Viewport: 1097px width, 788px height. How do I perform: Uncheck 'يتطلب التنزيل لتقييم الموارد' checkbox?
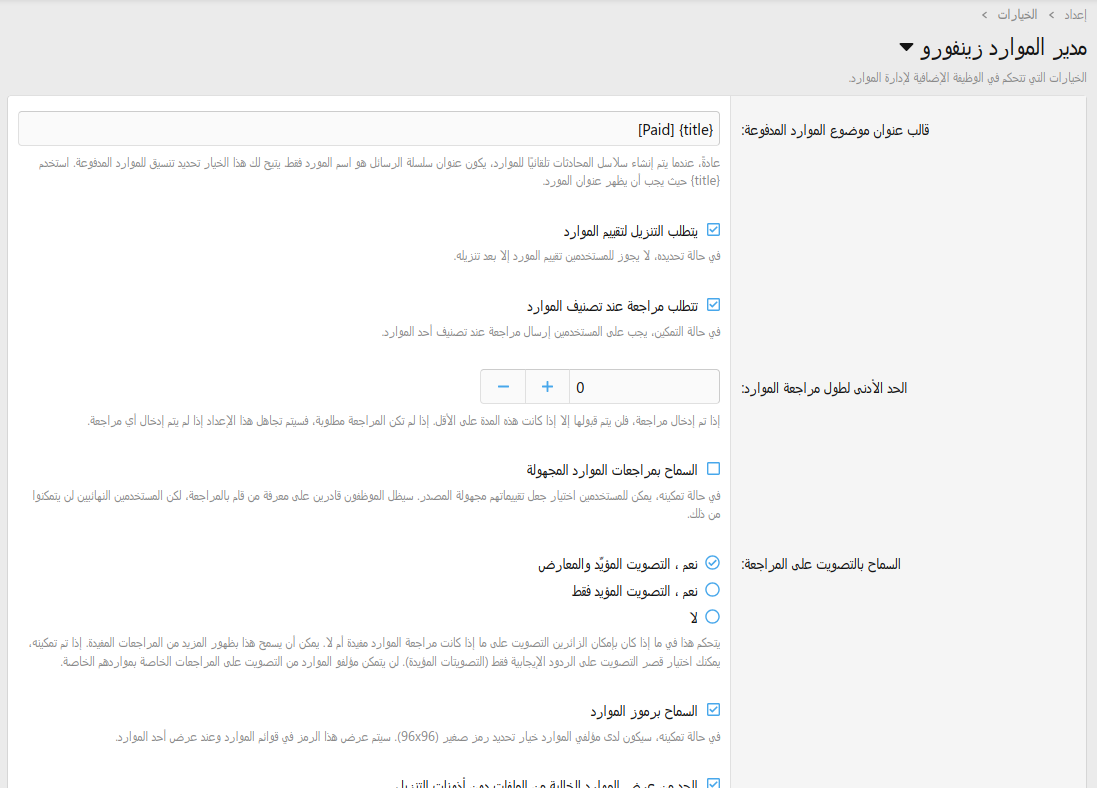(713, 230)
